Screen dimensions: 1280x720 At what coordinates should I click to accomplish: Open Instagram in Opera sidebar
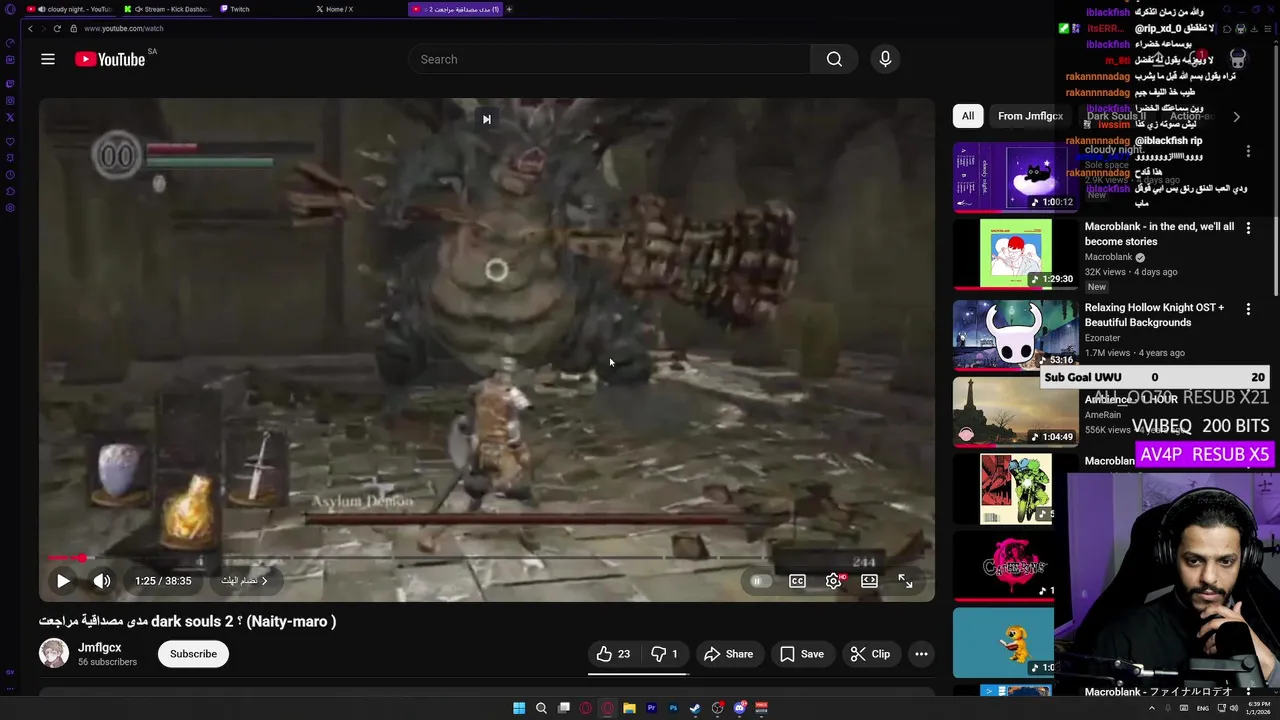tap(10, 100)
